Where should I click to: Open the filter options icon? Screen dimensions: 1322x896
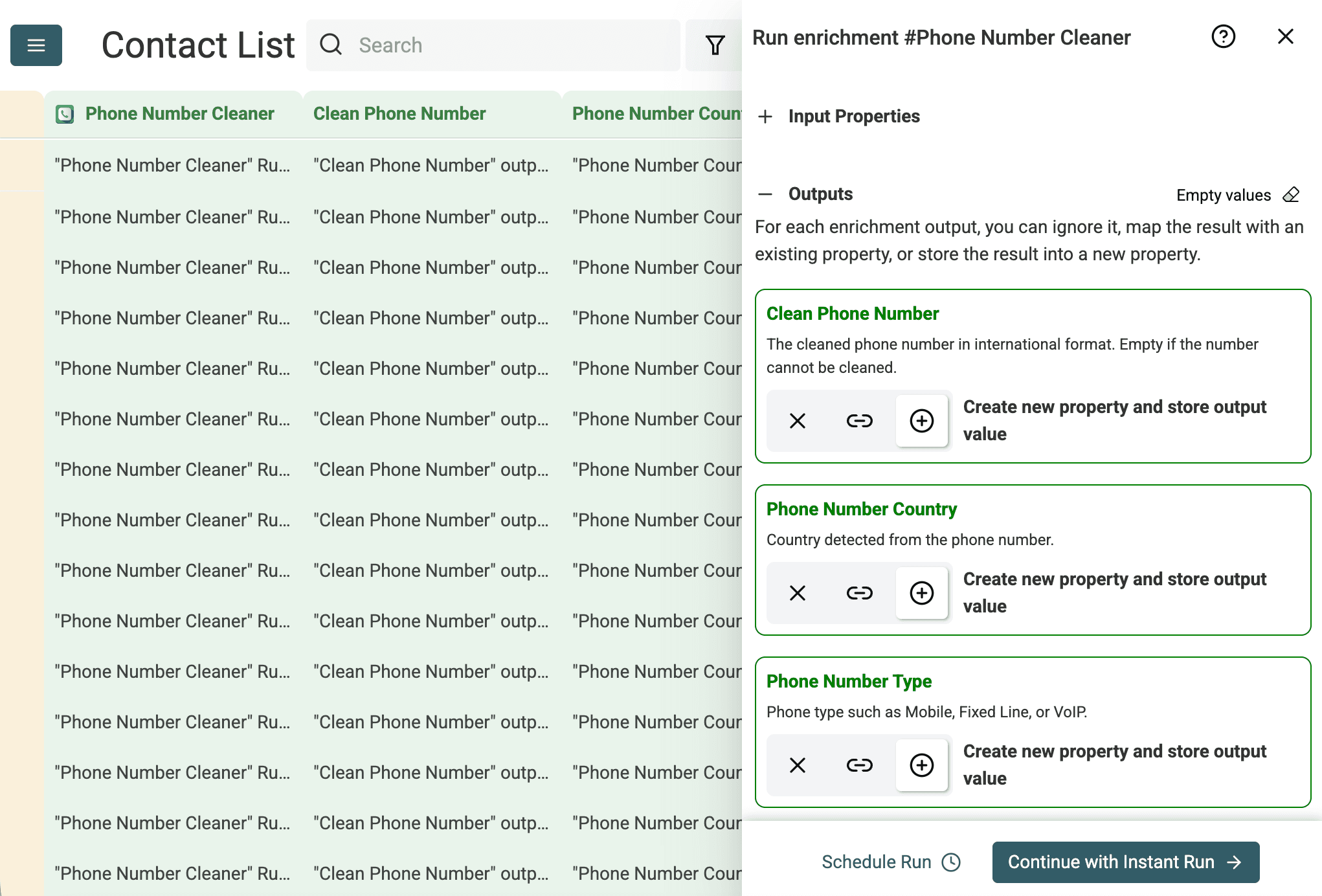(x=715, y=45)
